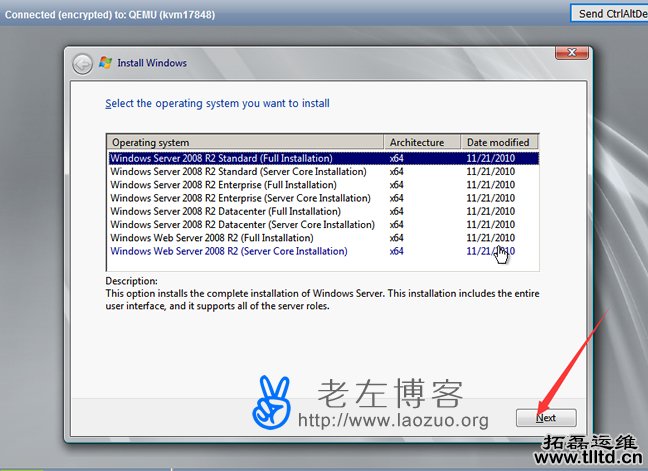Click the 11/21/2010 date in Standard (Server Core) row
Screen dimensions: 648x471
[x=491, y=171]
